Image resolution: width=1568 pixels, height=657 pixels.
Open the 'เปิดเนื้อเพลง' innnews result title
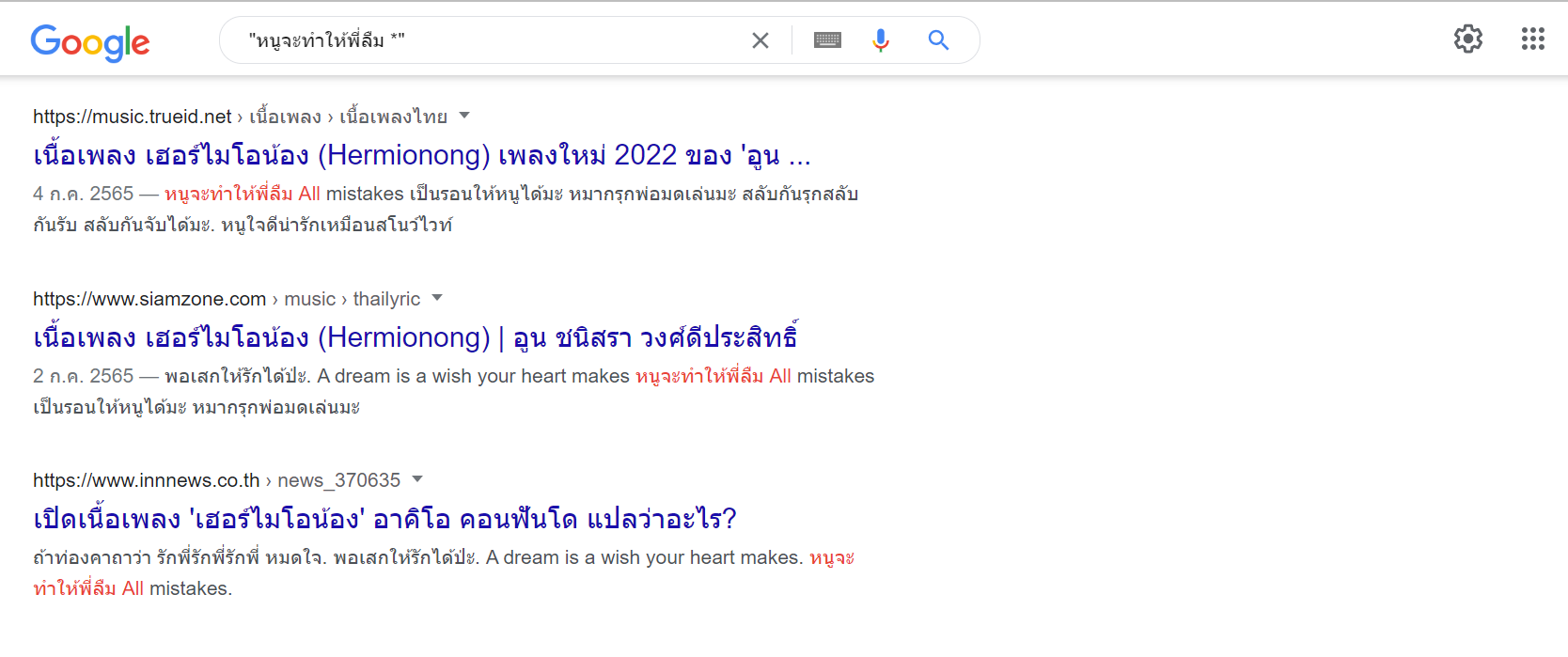click(x=384, y=519)
